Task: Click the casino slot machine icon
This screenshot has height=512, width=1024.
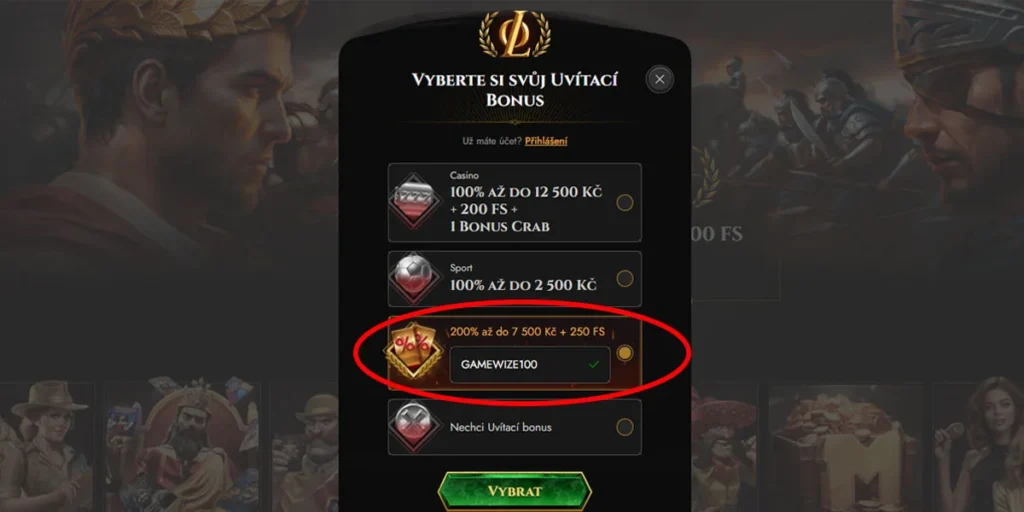Action: coord(414,202)
